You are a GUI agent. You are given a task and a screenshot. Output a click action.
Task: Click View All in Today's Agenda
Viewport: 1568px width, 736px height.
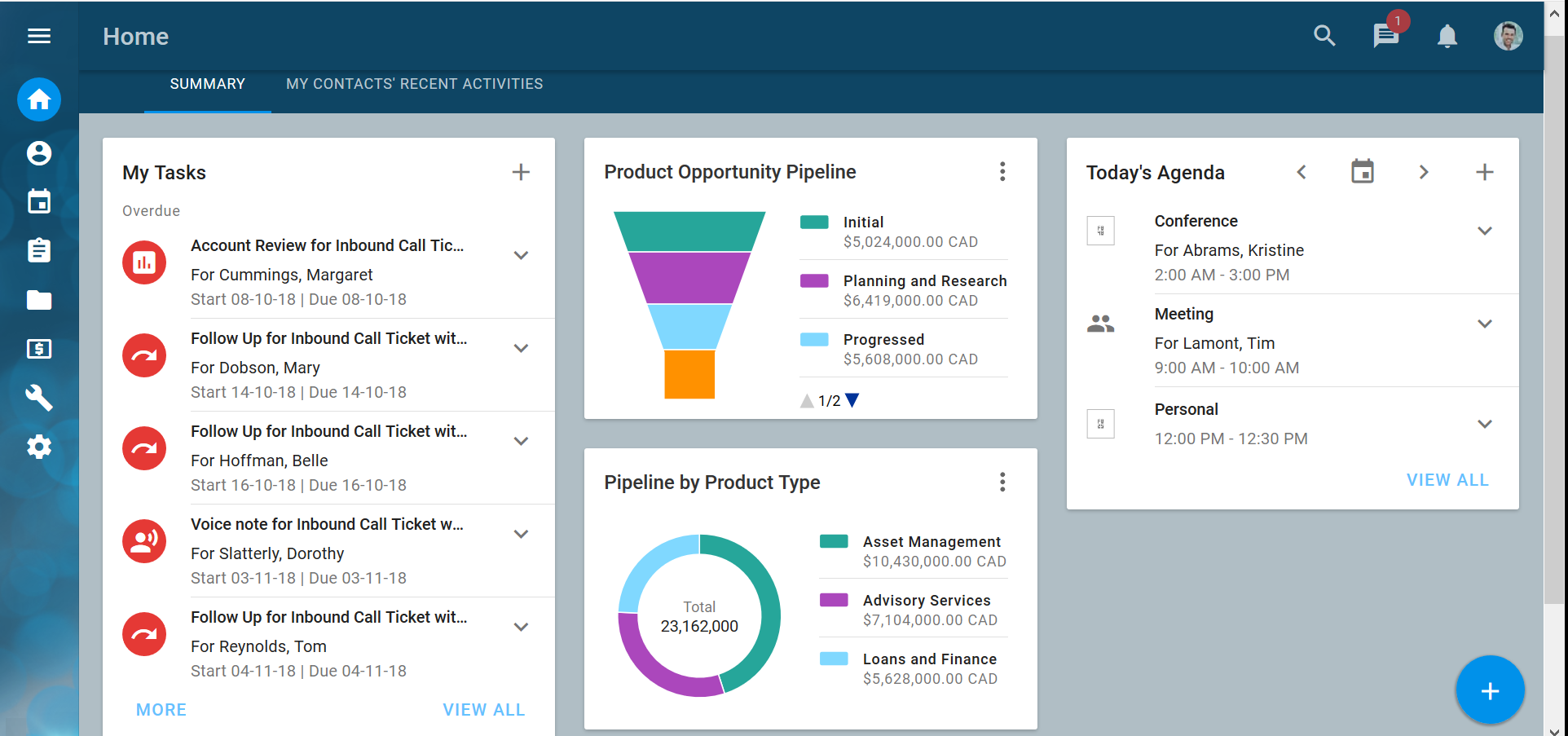point(1447,480)
